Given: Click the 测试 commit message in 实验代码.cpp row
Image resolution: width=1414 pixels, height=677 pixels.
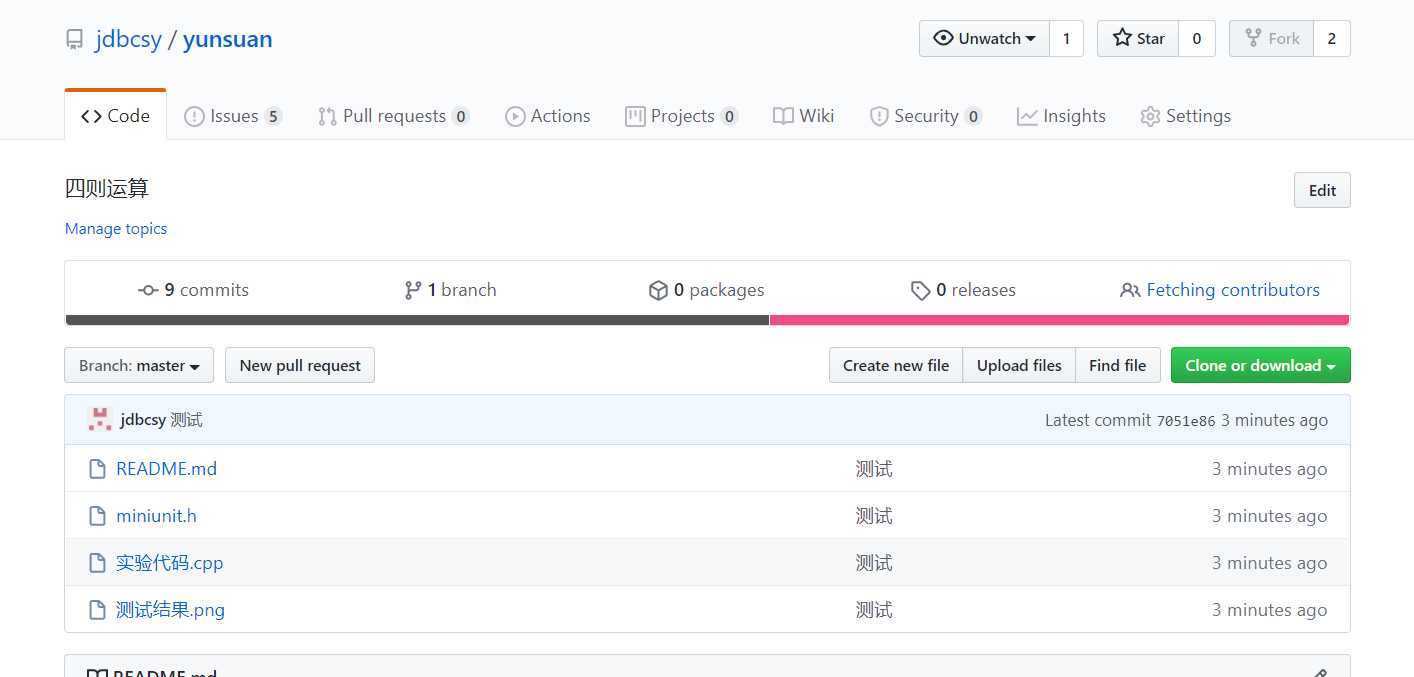Looking at the screenshot, I should tap(874, 563).
